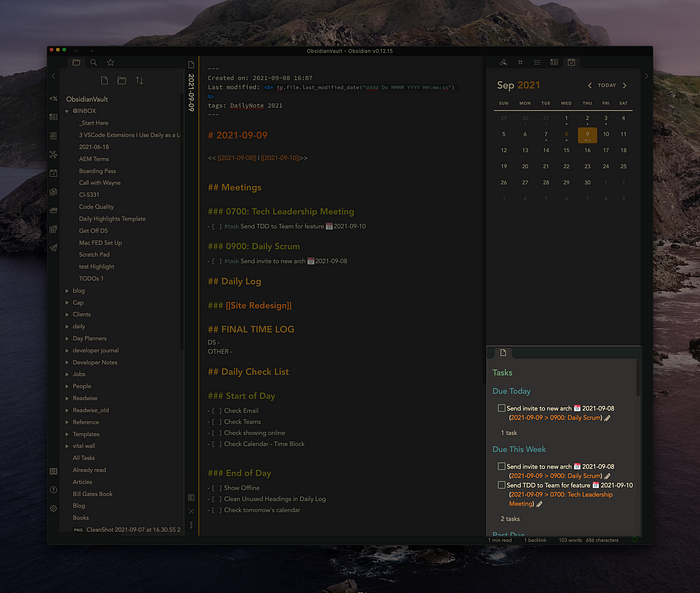The height and width of the screenshot is (593, 700).
Task: Collapse the left sidebar with the arrow
Action: point(54,76)
